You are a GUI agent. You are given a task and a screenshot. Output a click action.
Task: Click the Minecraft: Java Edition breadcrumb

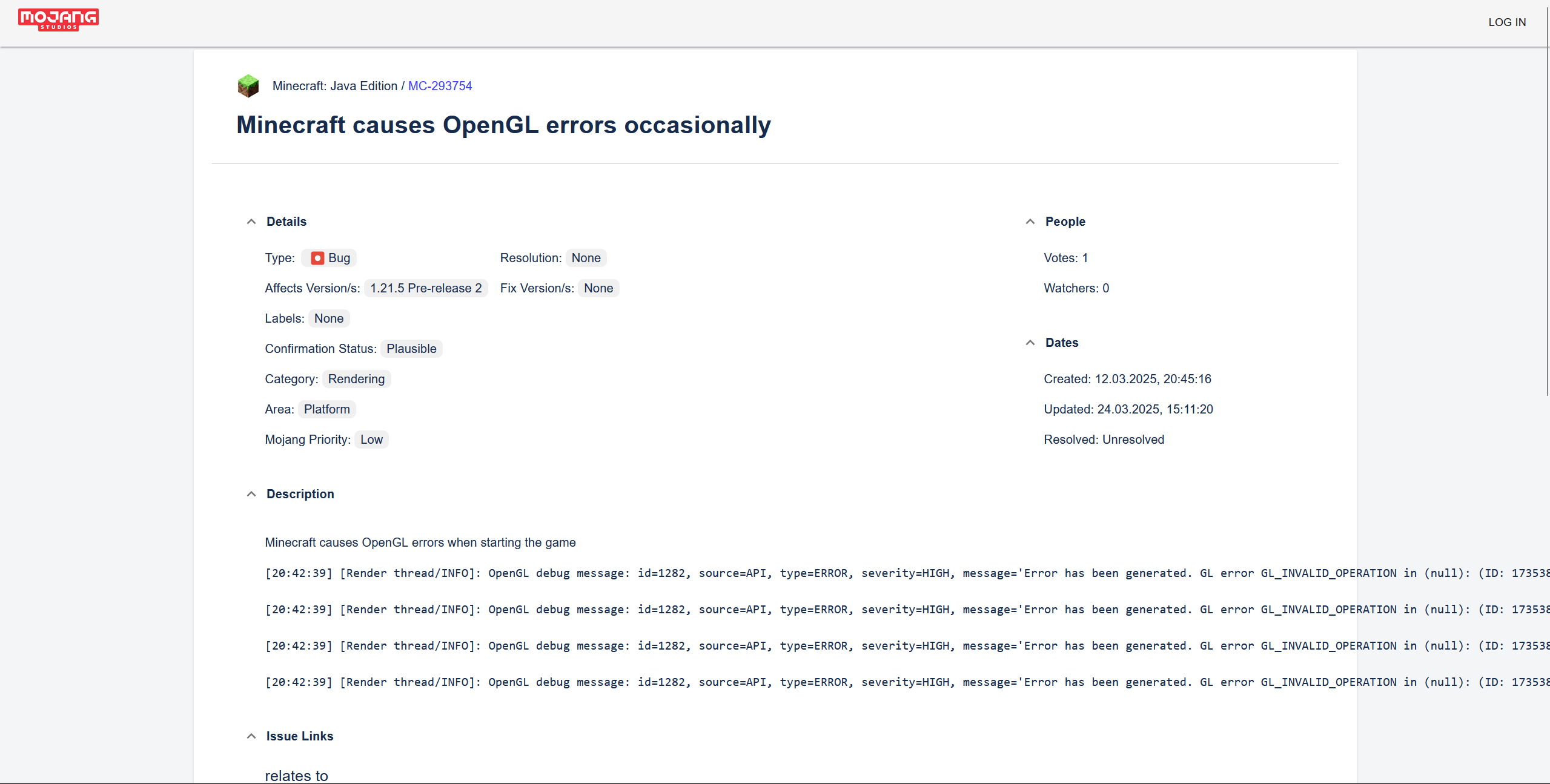[x=334, y=86]
